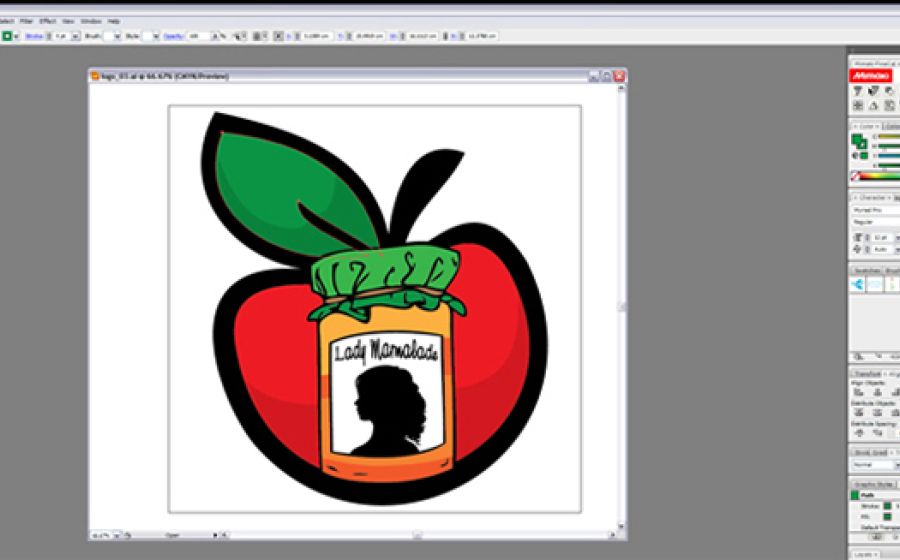Switch to the Color panel tab

pyautogui.click(x=866, y=126)
